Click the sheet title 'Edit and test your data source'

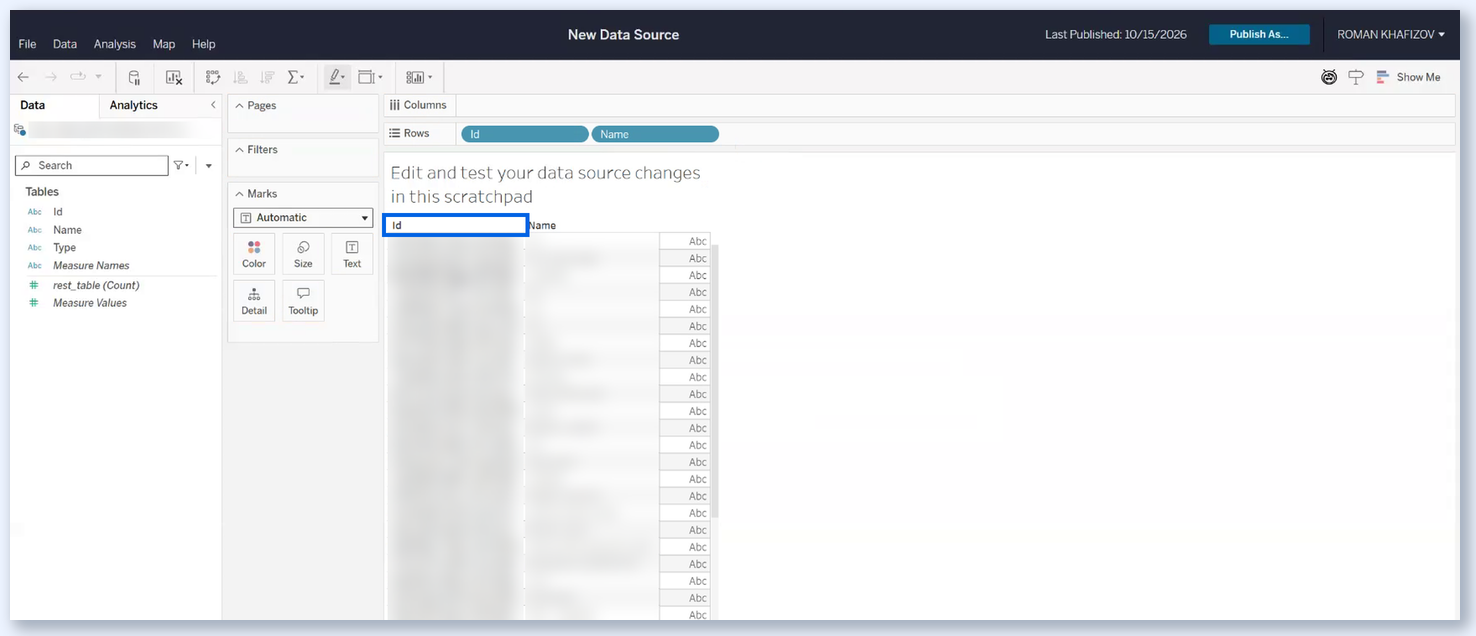pyautogui.click(x=545, y=185)
